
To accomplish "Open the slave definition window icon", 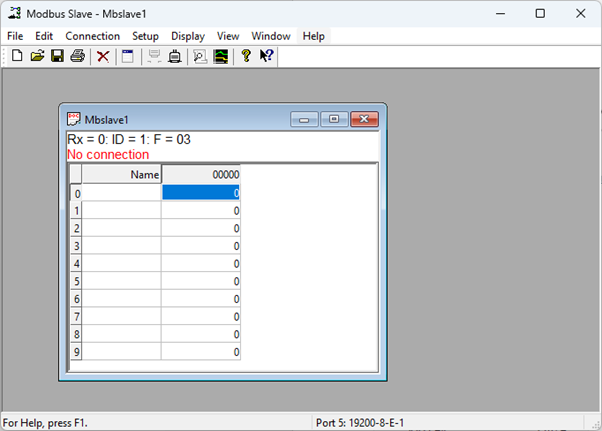I will tap(128, 56).
